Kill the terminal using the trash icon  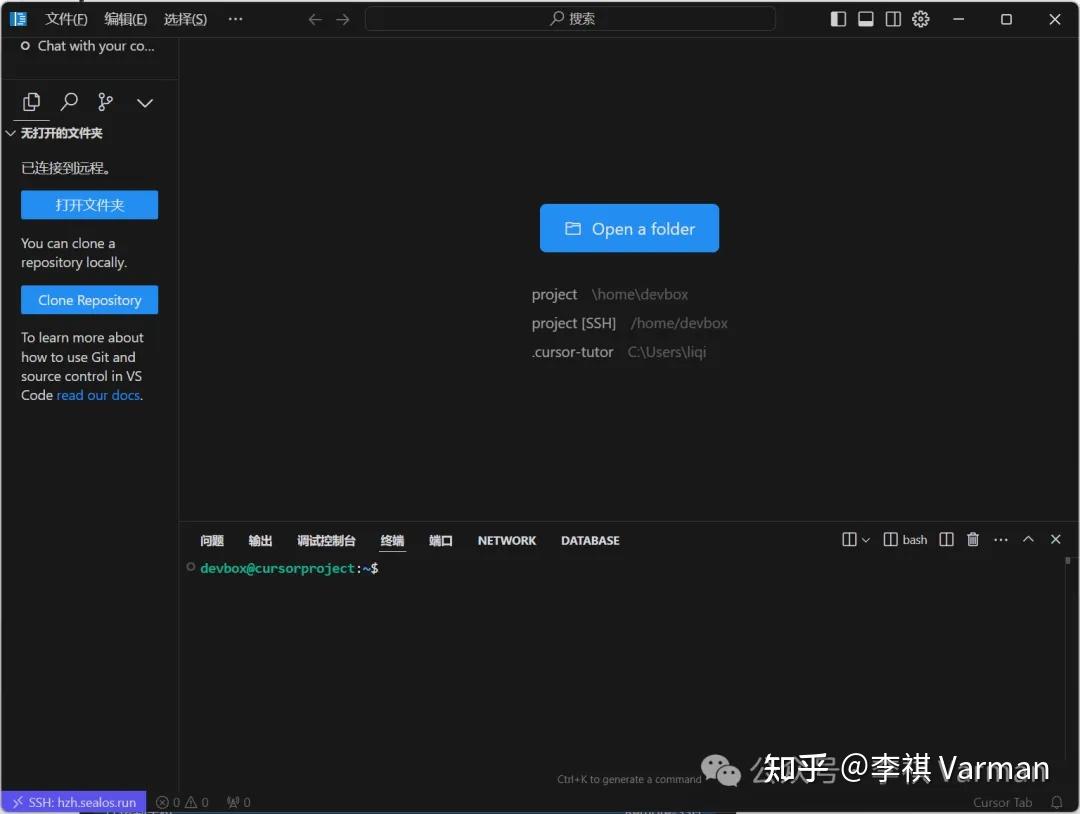973,539
